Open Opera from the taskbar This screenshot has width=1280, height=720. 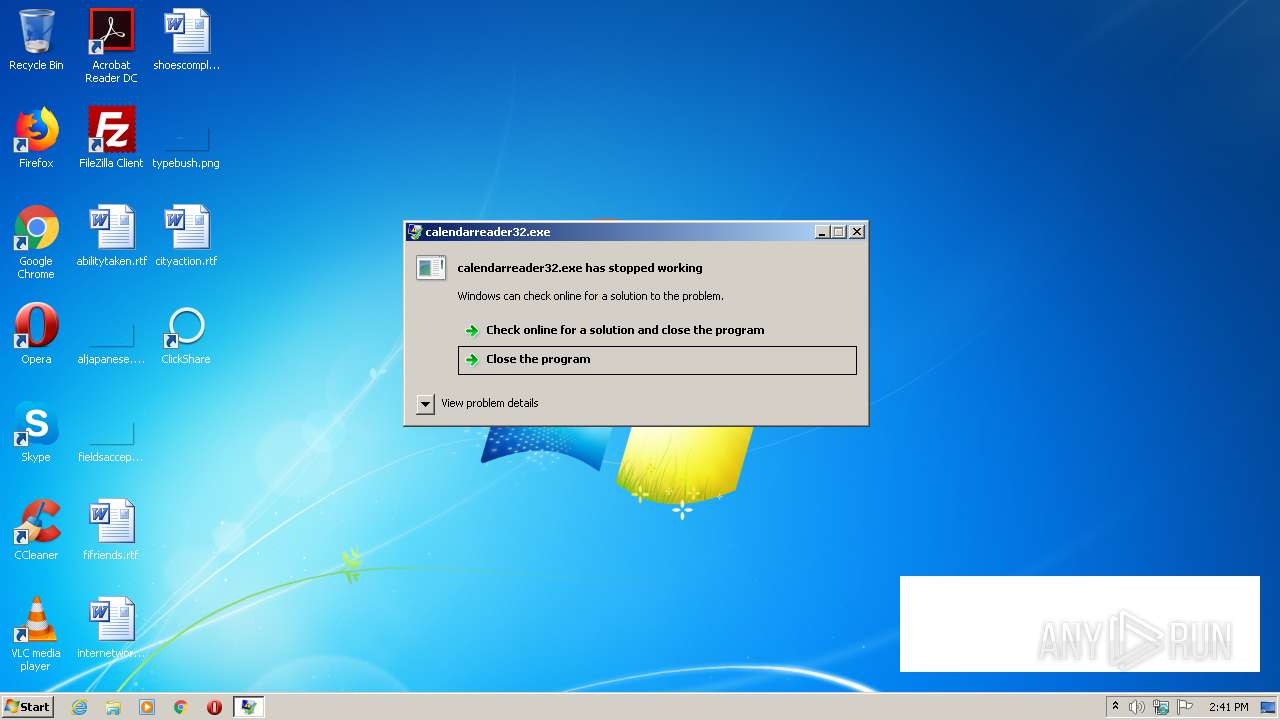click(x=214, y=707)
